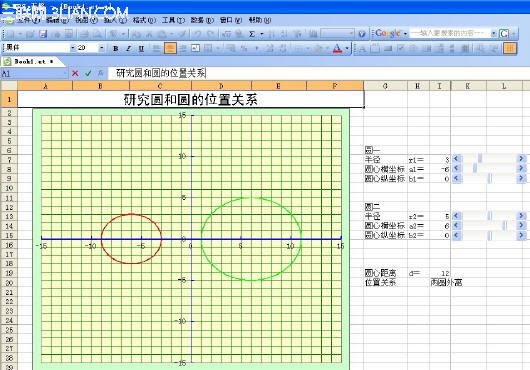The image size is (530, 370).
Task: Open the font name dropdown
Action: tap(72, 48)
